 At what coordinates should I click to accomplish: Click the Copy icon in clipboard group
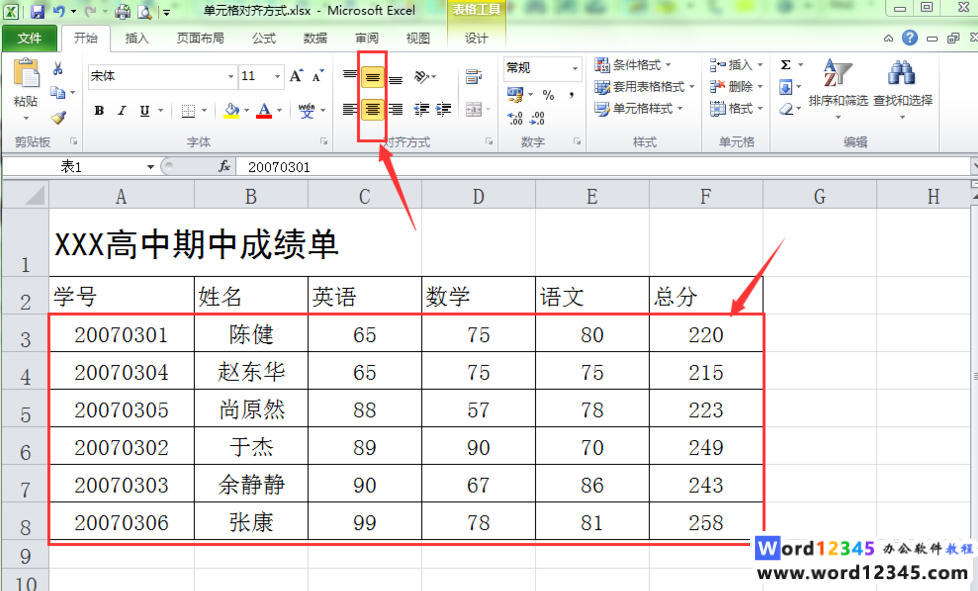click(x=58, y=92)
